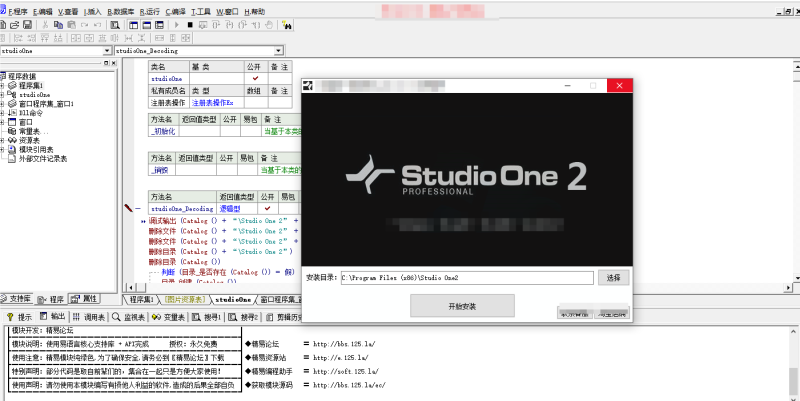This screenshot has width=800, height=401.
Task: Expand the 窗口程序集_窗口1 tree node
Action: [x=2, y=104]
